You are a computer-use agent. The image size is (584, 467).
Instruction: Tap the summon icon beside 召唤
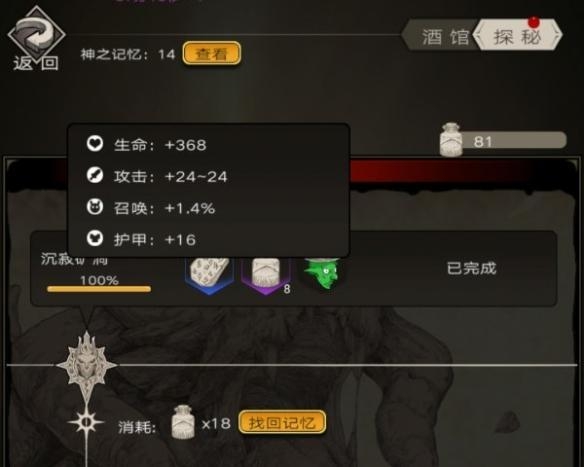click(95, 207)
